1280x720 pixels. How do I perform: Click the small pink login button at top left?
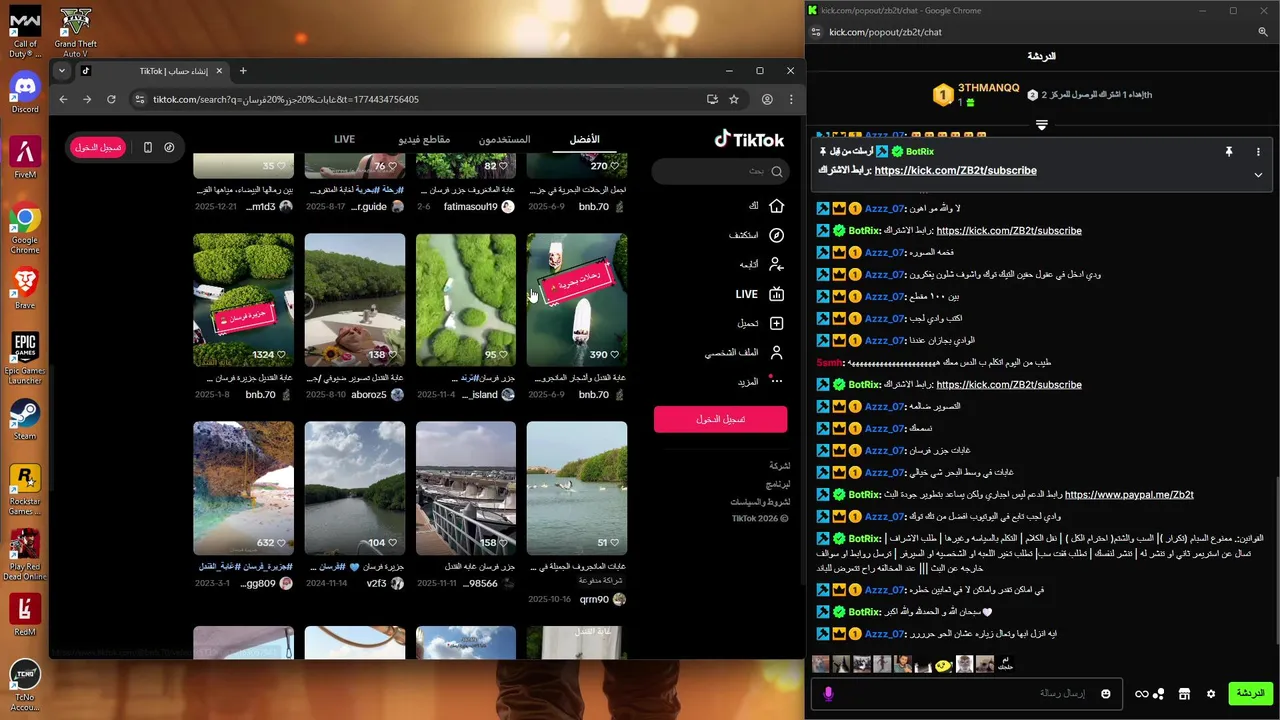tap(98, 147)
